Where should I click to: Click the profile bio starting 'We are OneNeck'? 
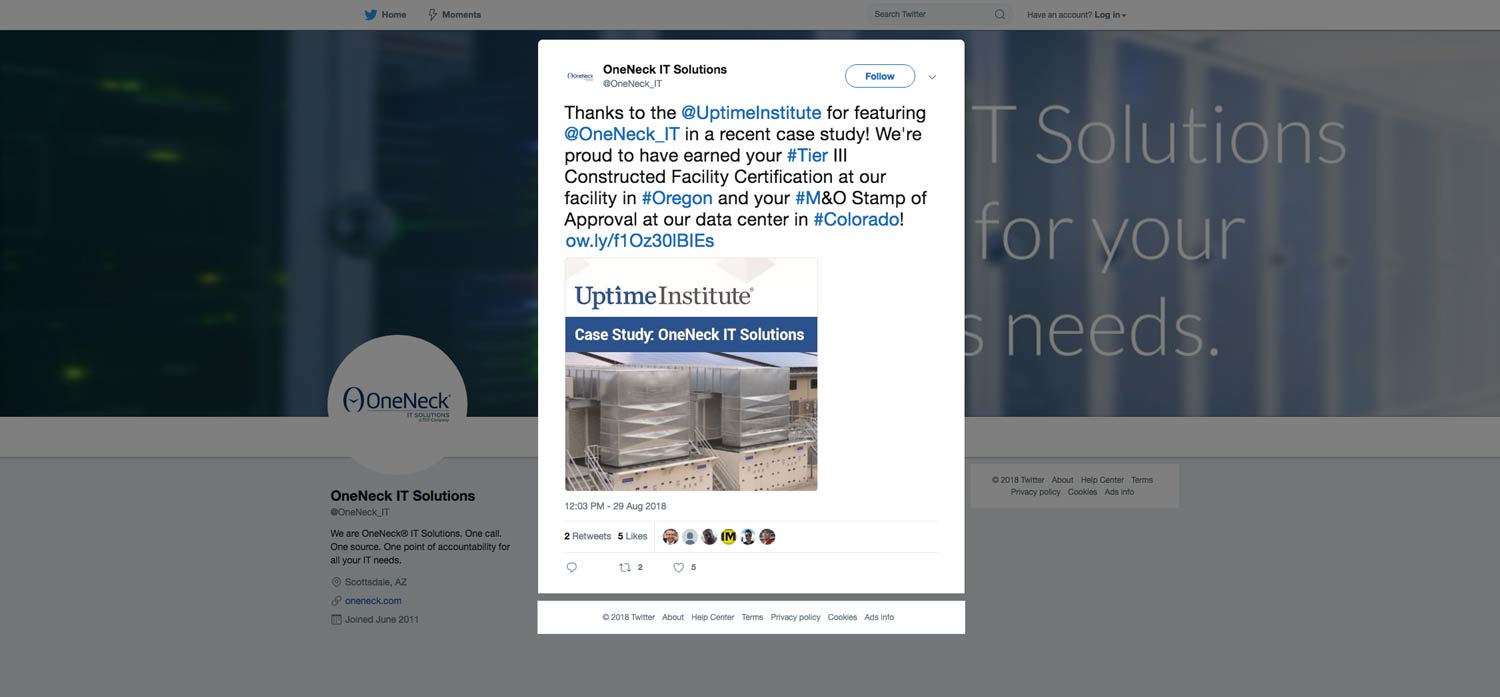click(x=420, y=547)
